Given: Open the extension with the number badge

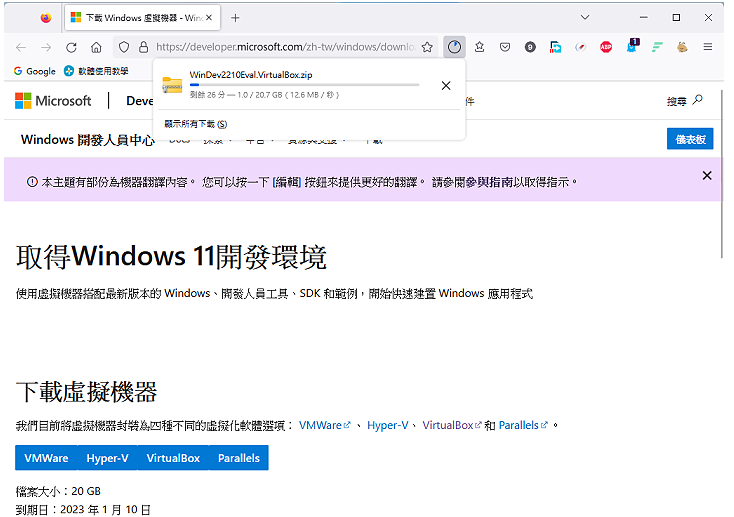Looking at the screenshot, I should click(632, 46).
